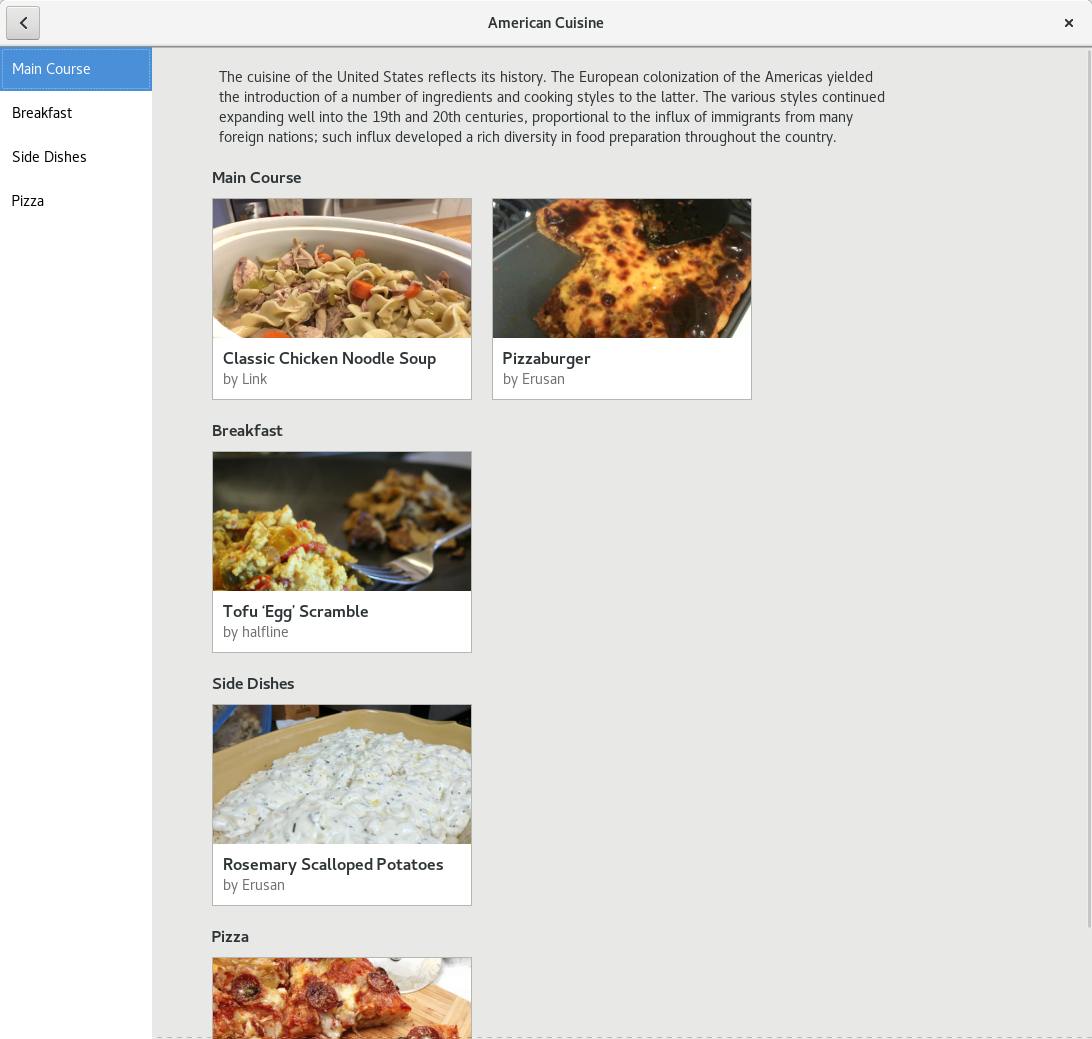Click author line 'by Link'
Image resolution: width=1092 pixels, height=1039 pixels.
click(245, 379)
